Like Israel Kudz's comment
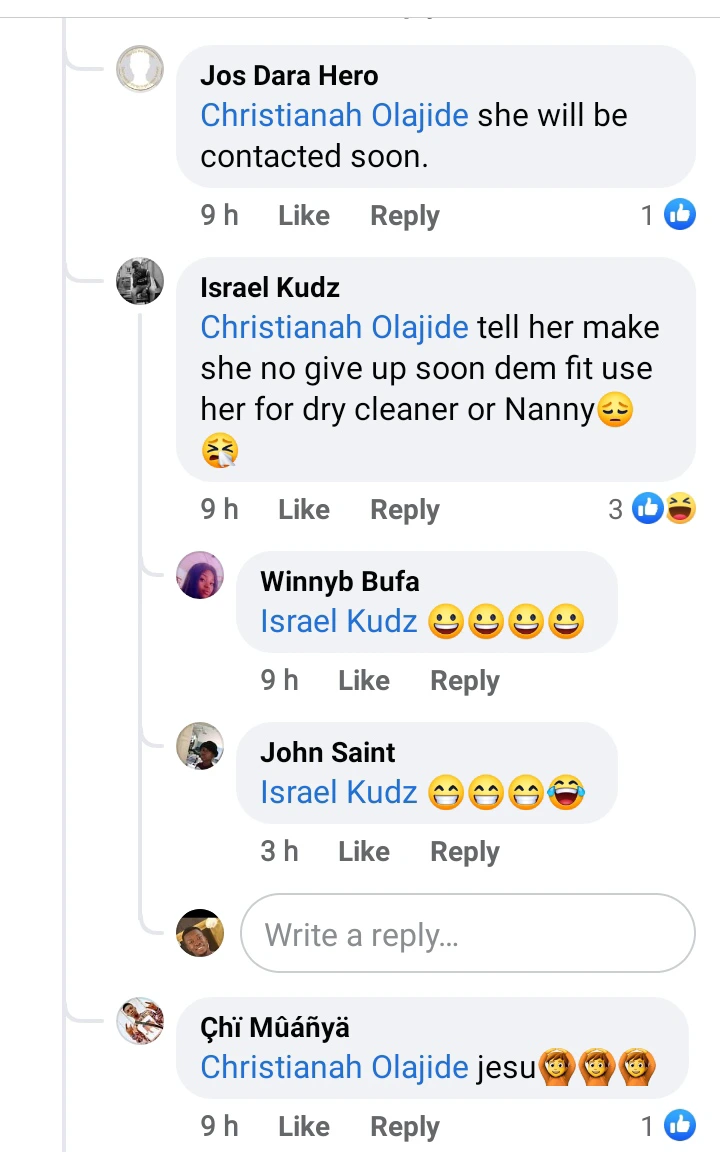Image resolution: width=720 pixels, height=1152 pixels. [304, 509]
